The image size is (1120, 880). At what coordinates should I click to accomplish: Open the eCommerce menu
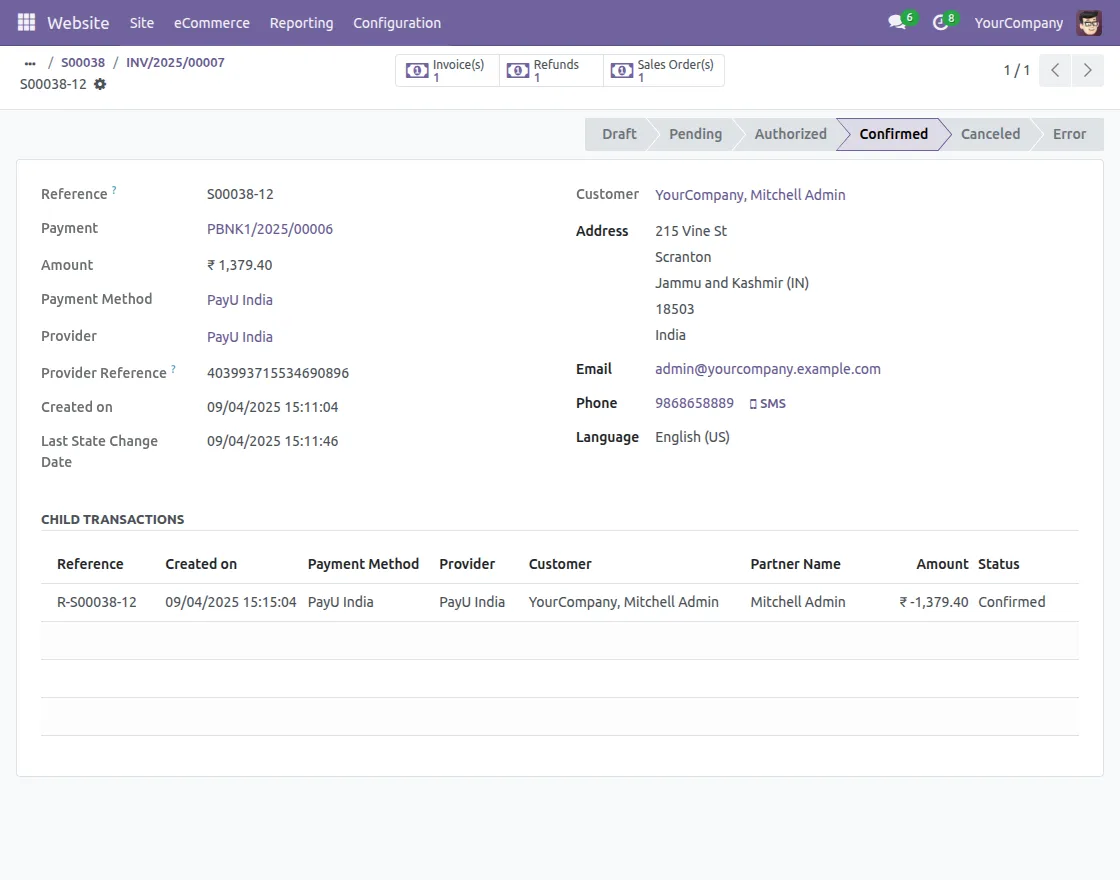[x=212, y=22]
